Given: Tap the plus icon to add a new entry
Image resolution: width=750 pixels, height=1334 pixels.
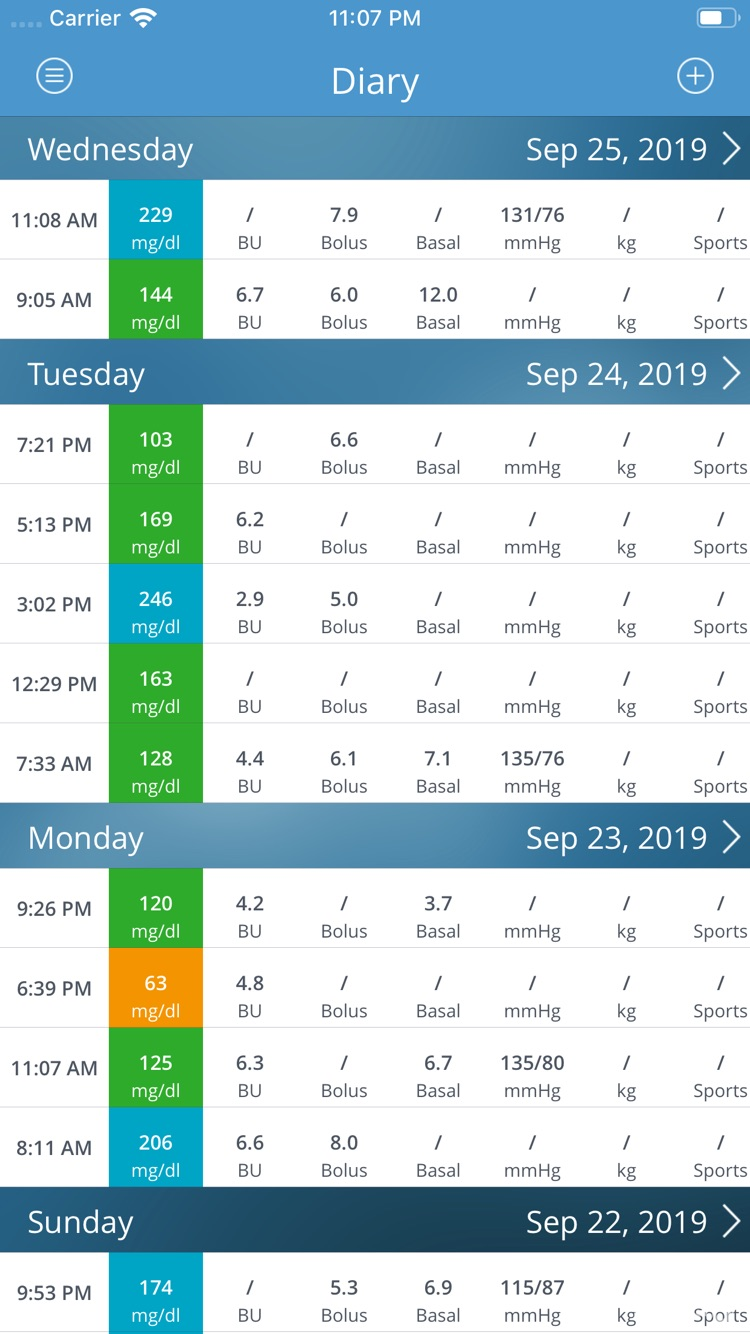Looking at the screenshot, I should [695, 75].
